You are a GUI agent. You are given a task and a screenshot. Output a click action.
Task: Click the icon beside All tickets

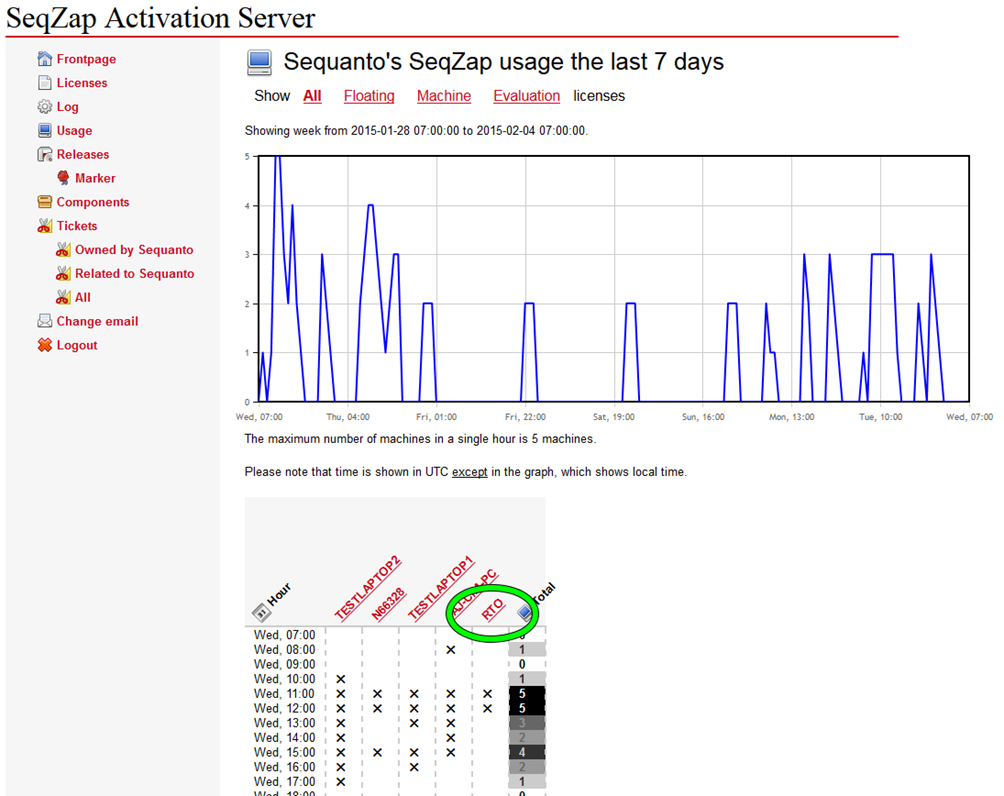63,297
